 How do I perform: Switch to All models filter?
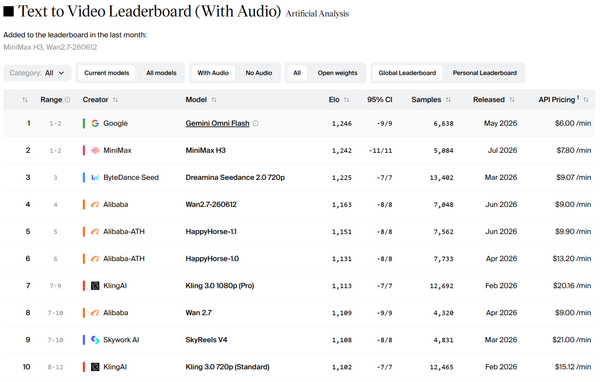[x=161, y=73]
